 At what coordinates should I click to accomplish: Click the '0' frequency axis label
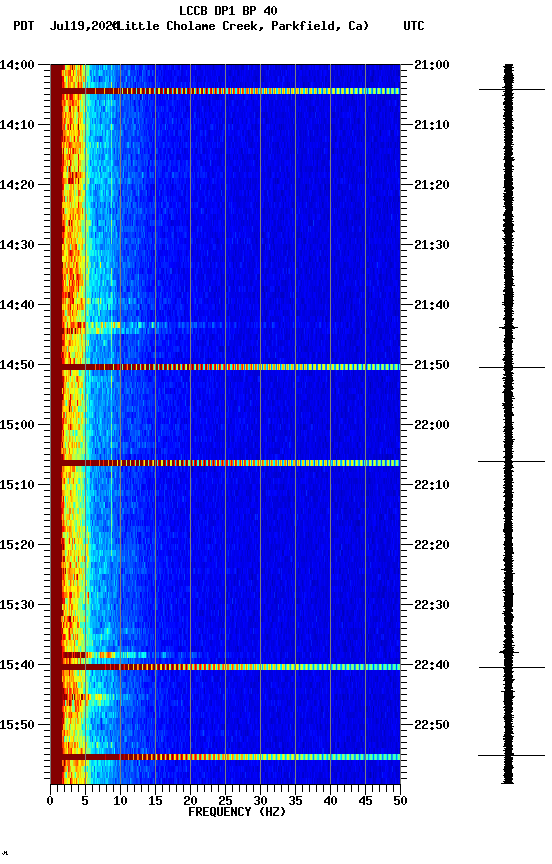pos(50,801)
